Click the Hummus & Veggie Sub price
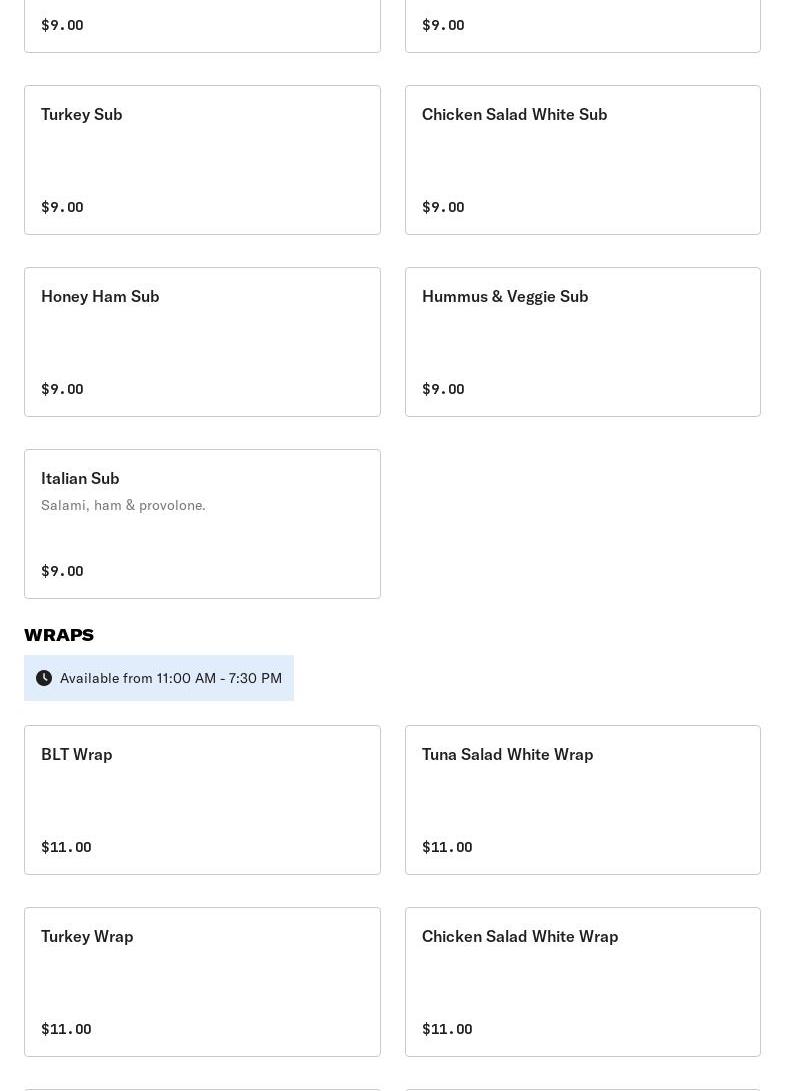 coord(443,389)
